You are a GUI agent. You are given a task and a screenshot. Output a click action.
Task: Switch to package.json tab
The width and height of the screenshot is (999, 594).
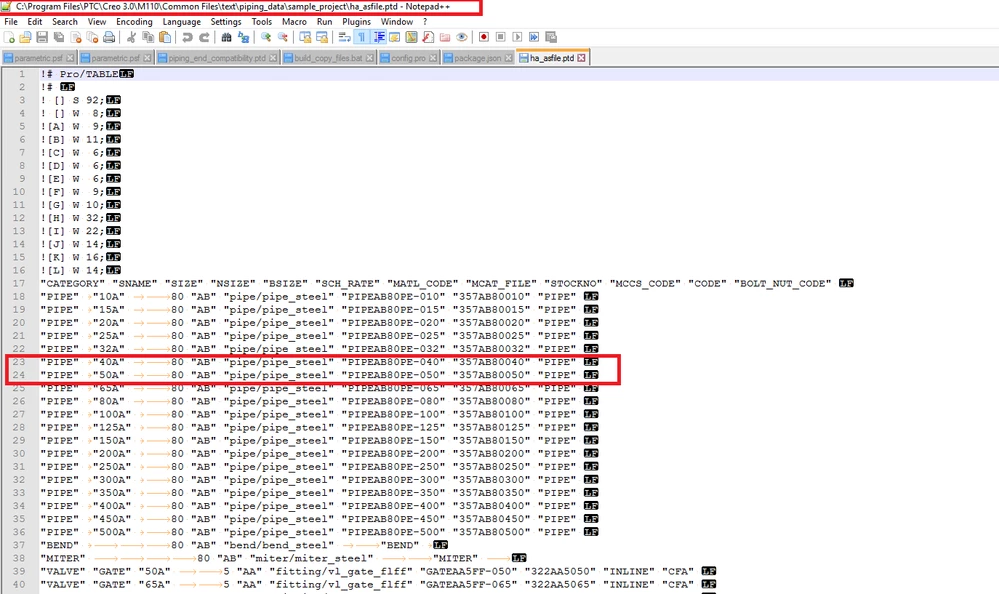pyautogui.click(x=478, y=58)
